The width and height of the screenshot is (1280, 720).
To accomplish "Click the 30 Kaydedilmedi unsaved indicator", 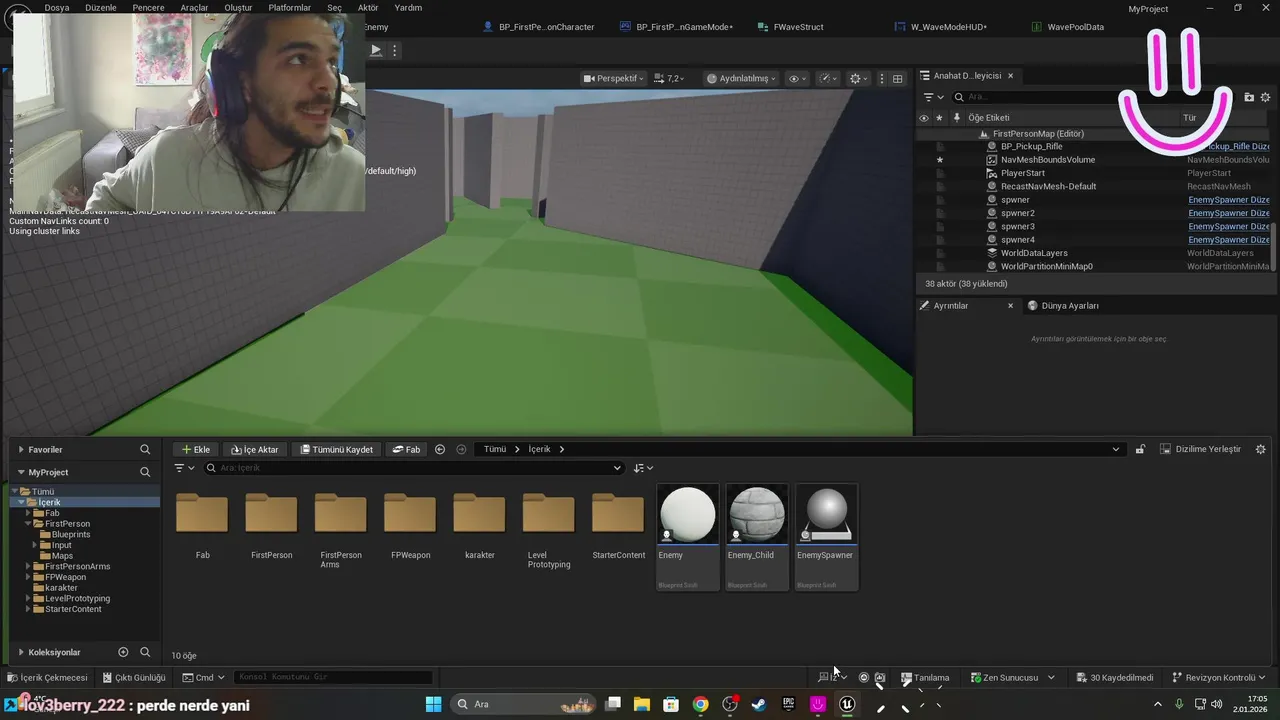I will (1114, 677).
